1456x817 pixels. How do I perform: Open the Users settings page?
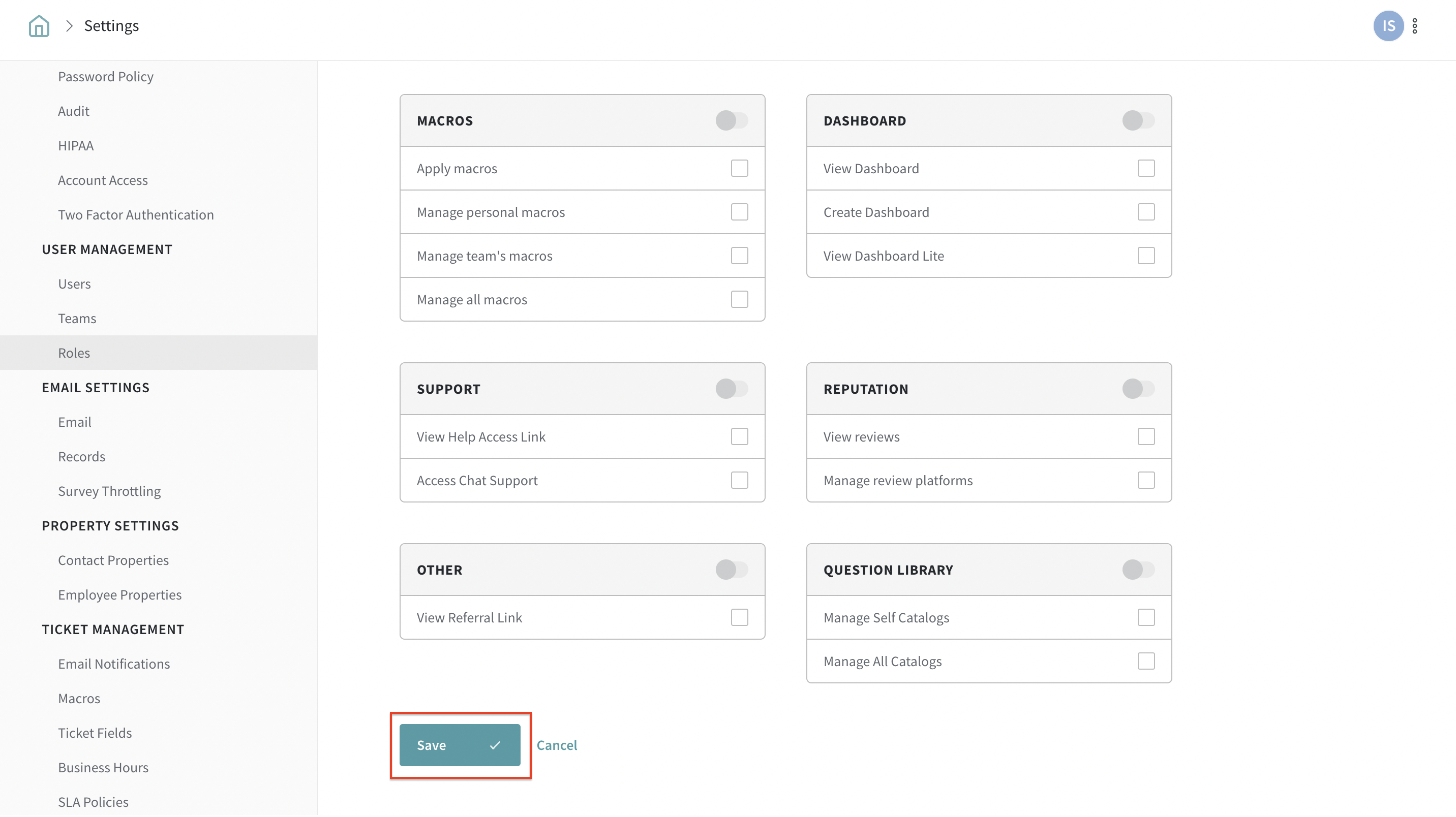pos(74,284)
